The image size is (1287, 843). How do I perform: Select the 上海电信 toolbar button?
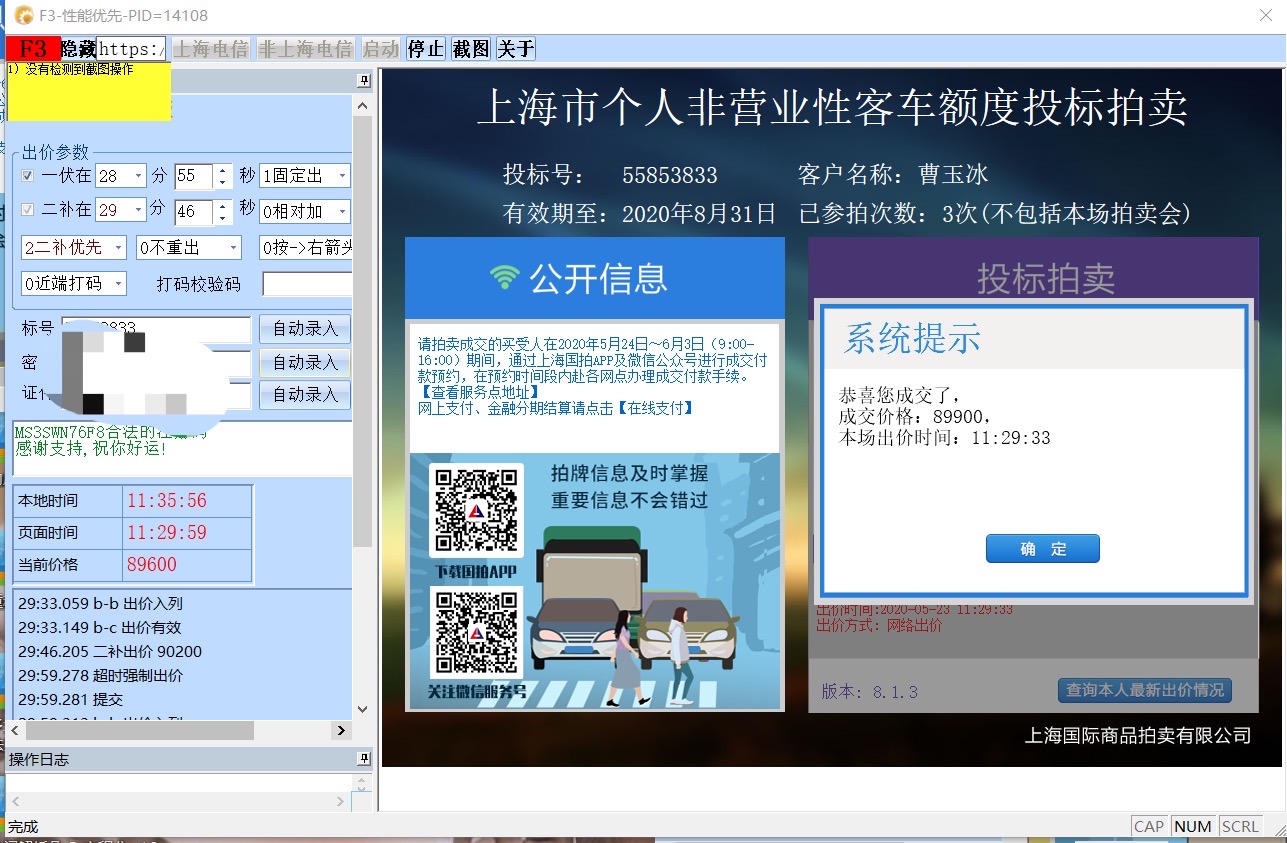coord(211,48)
